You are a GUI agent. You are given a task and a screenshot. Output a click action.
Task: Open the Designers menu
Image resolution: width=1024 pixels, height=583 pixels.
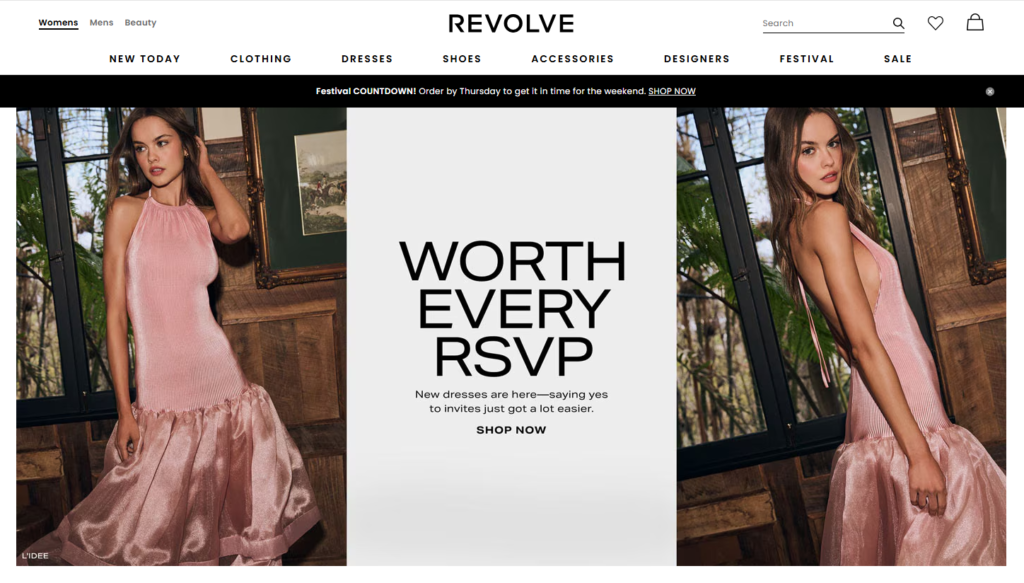coord(697,59)
